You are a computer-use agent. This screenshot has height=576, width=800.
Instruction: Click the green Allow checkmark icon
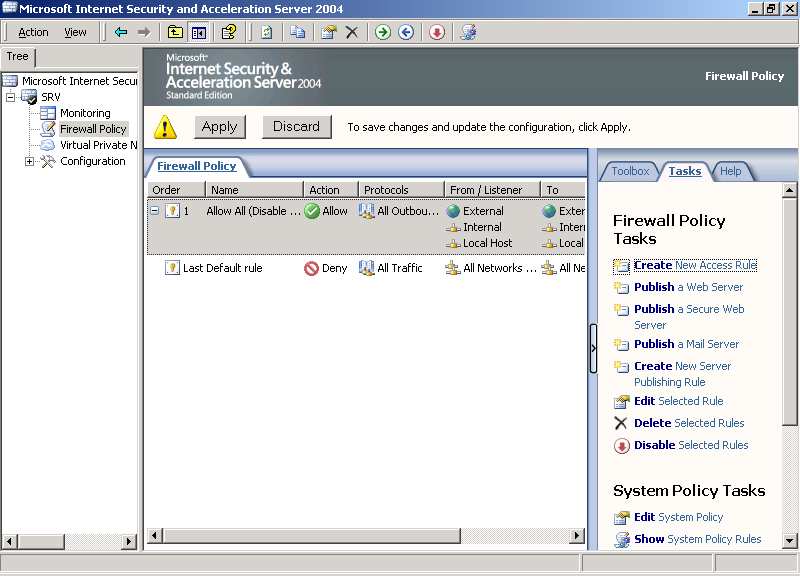(312, 211)
